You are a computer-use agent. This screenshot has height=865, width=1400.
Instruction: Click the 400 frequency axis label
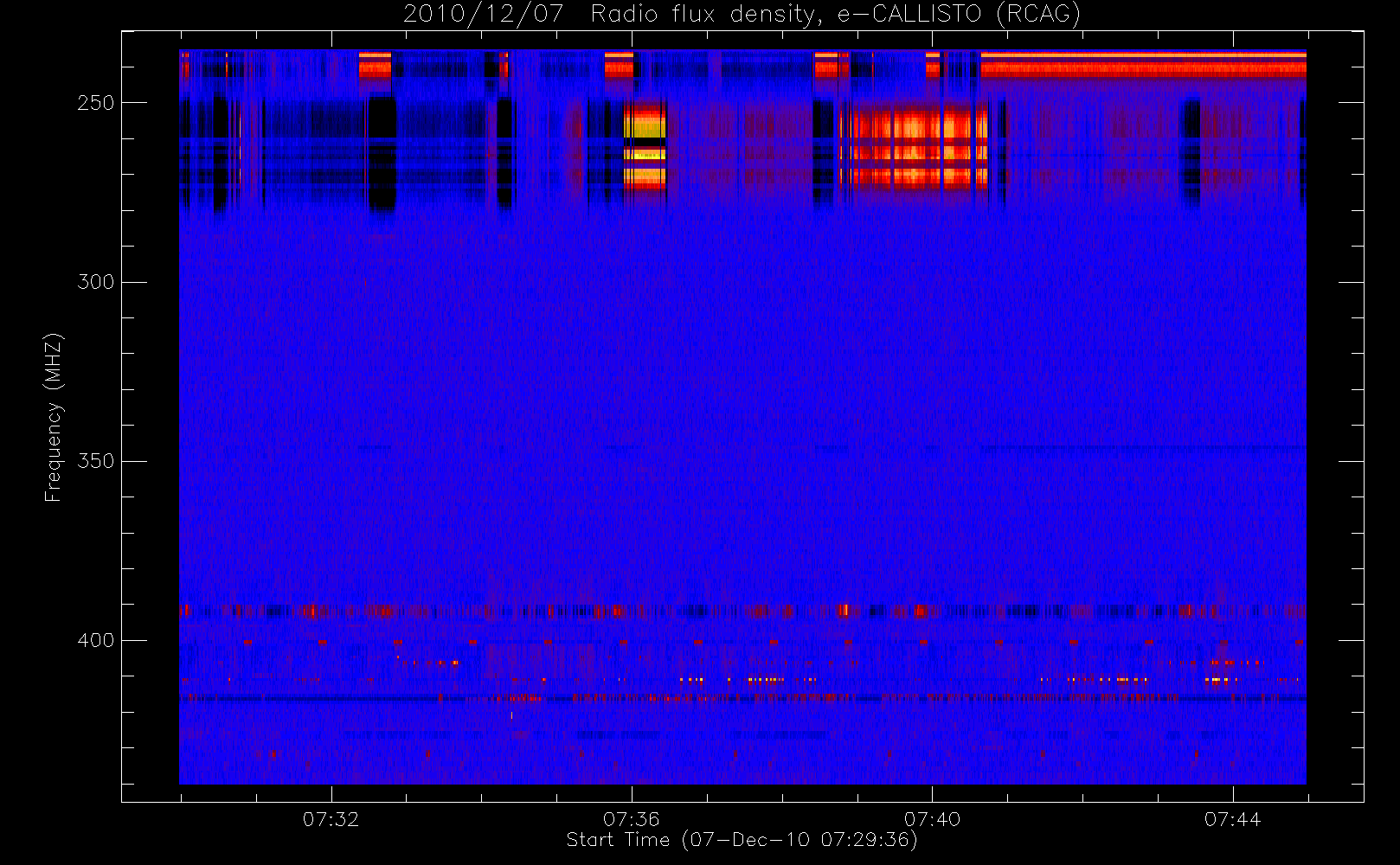pos(95,640)
